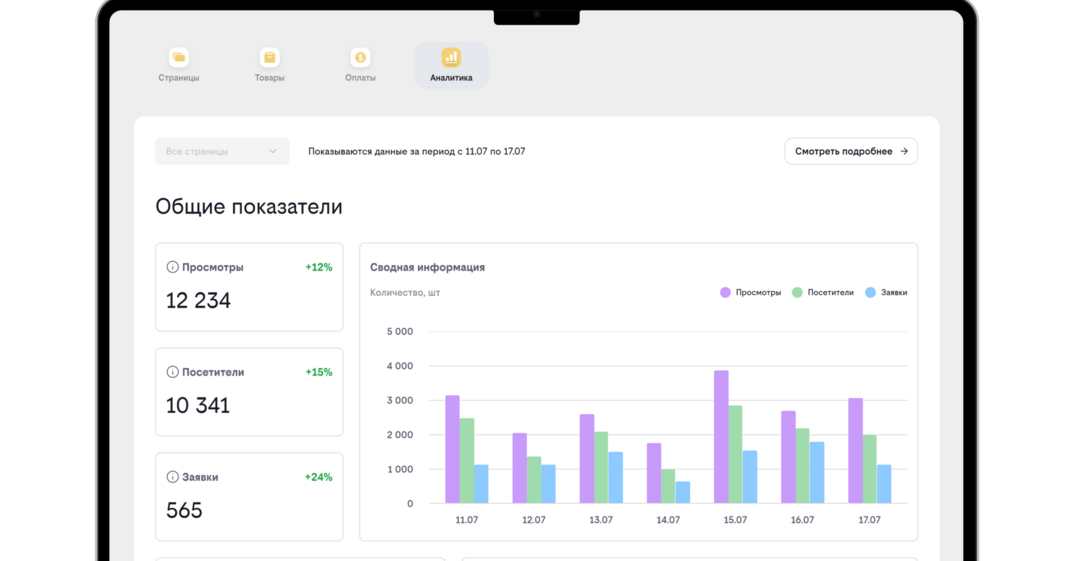Toggle the Посетители green legend dot
The height and width of the screenshot is (561, 1074).
point(797,292)
